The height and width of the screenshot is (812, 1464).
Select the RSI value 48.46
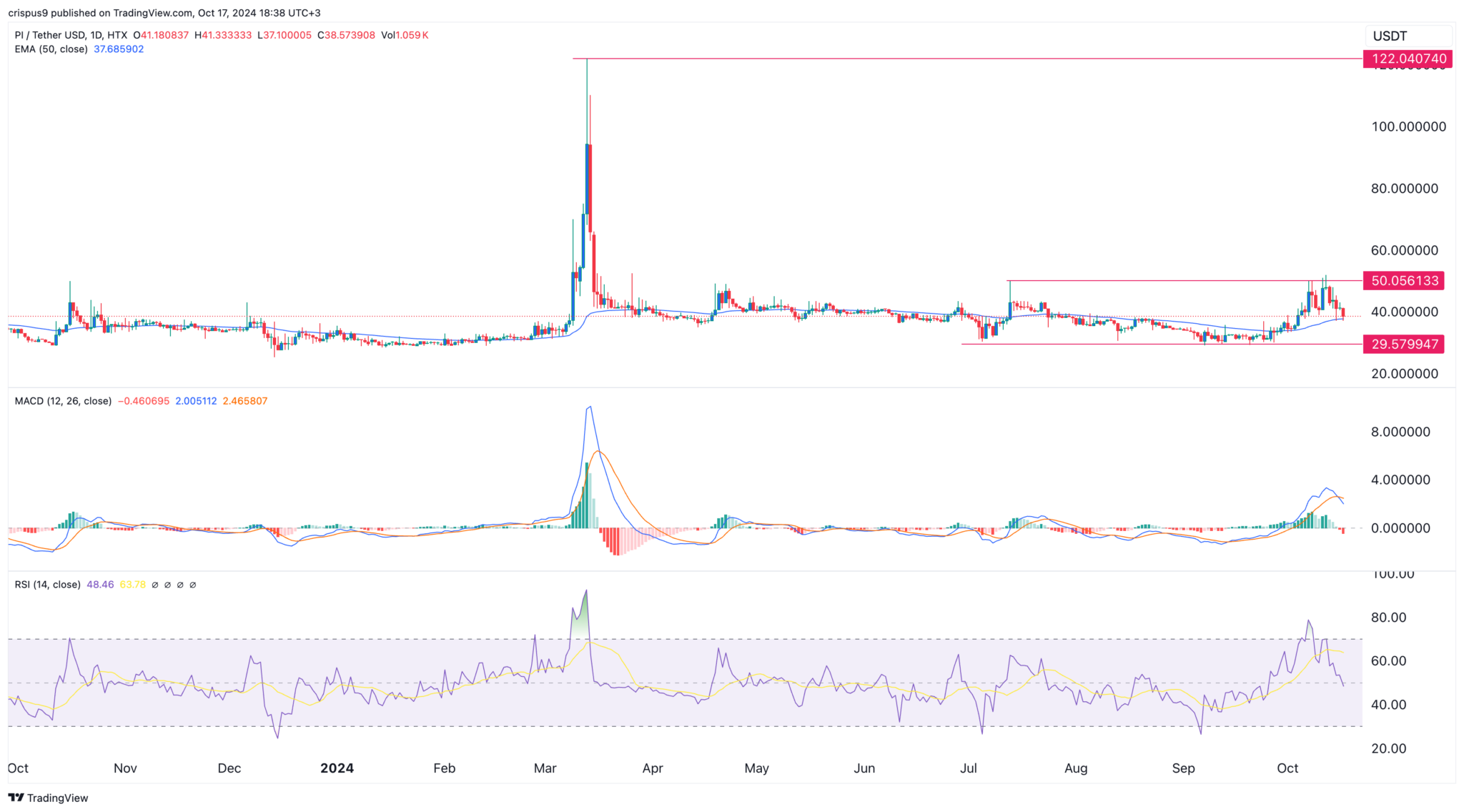click(x=98, y=584)
